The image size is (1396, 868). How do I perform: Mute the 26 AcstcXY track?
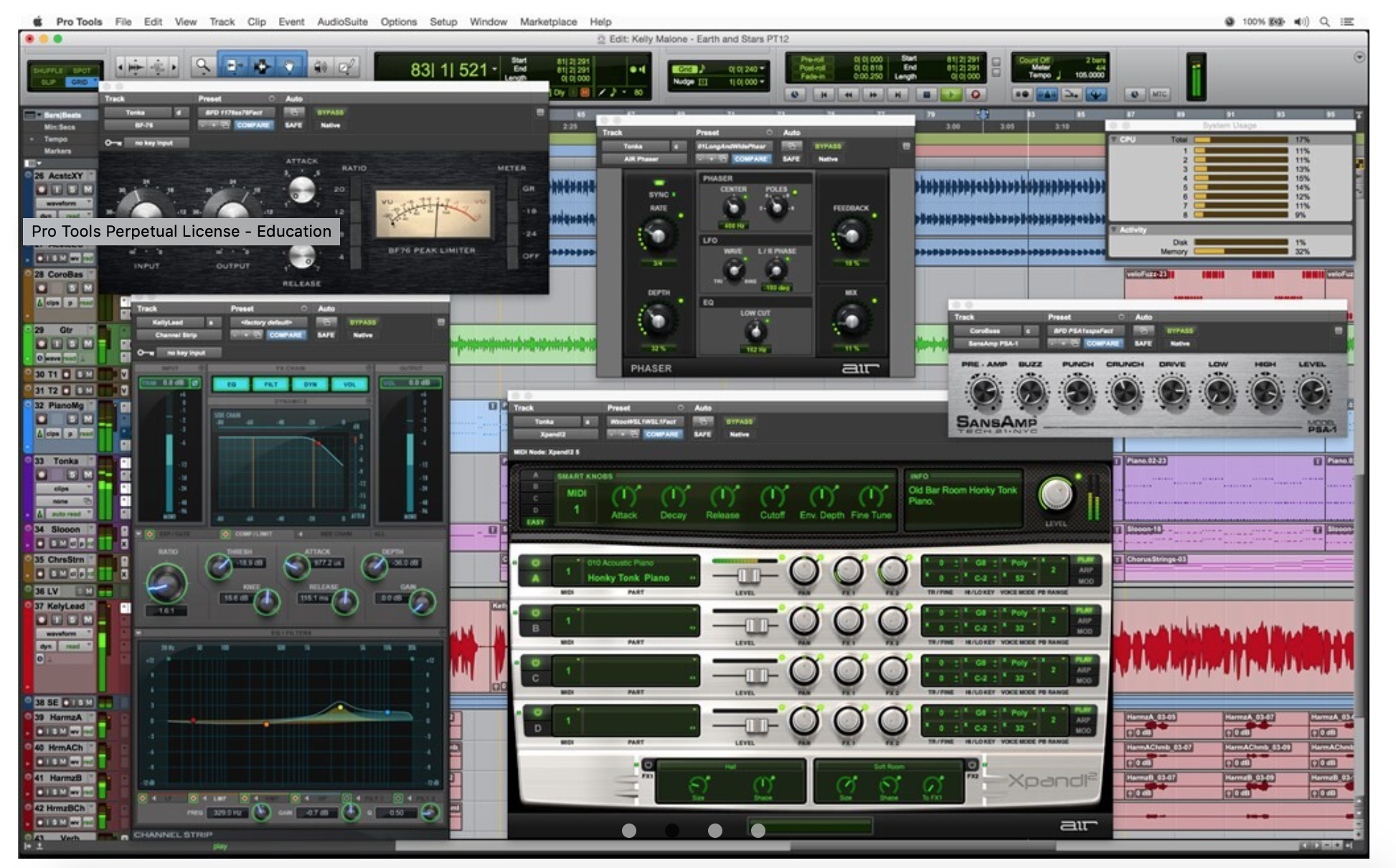pos(88,189)
